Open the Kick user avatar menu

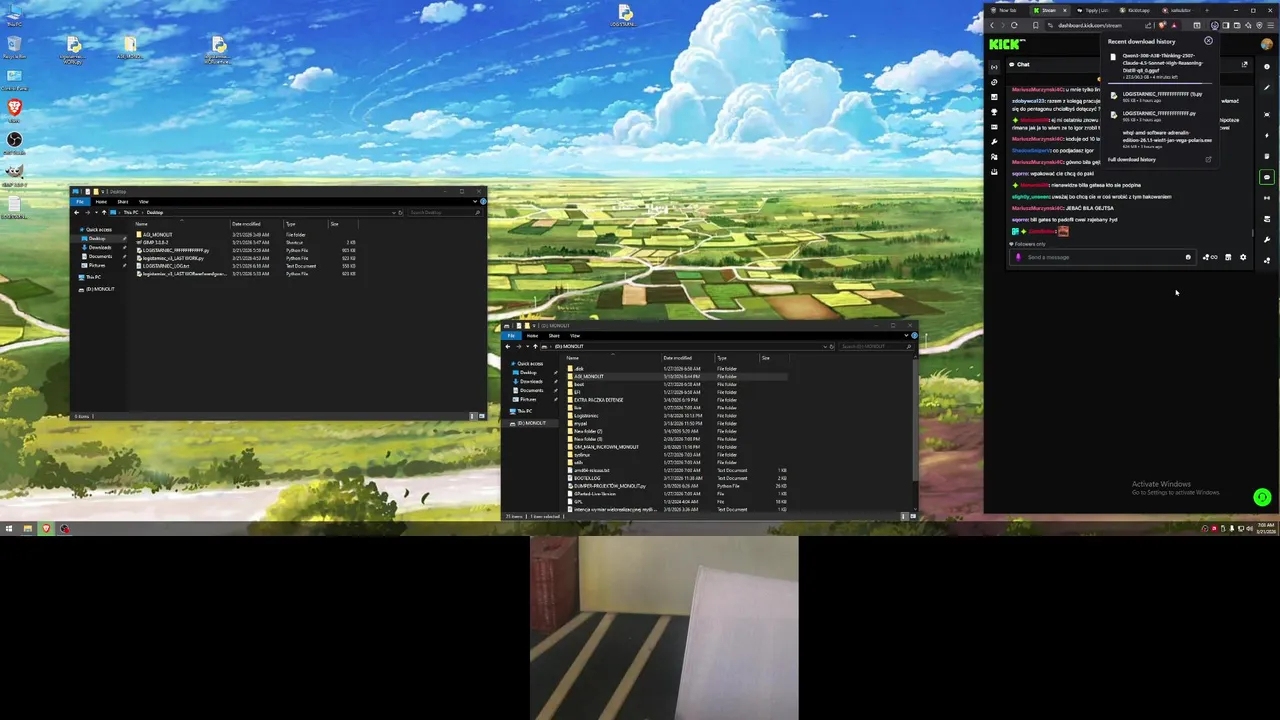1266,44
